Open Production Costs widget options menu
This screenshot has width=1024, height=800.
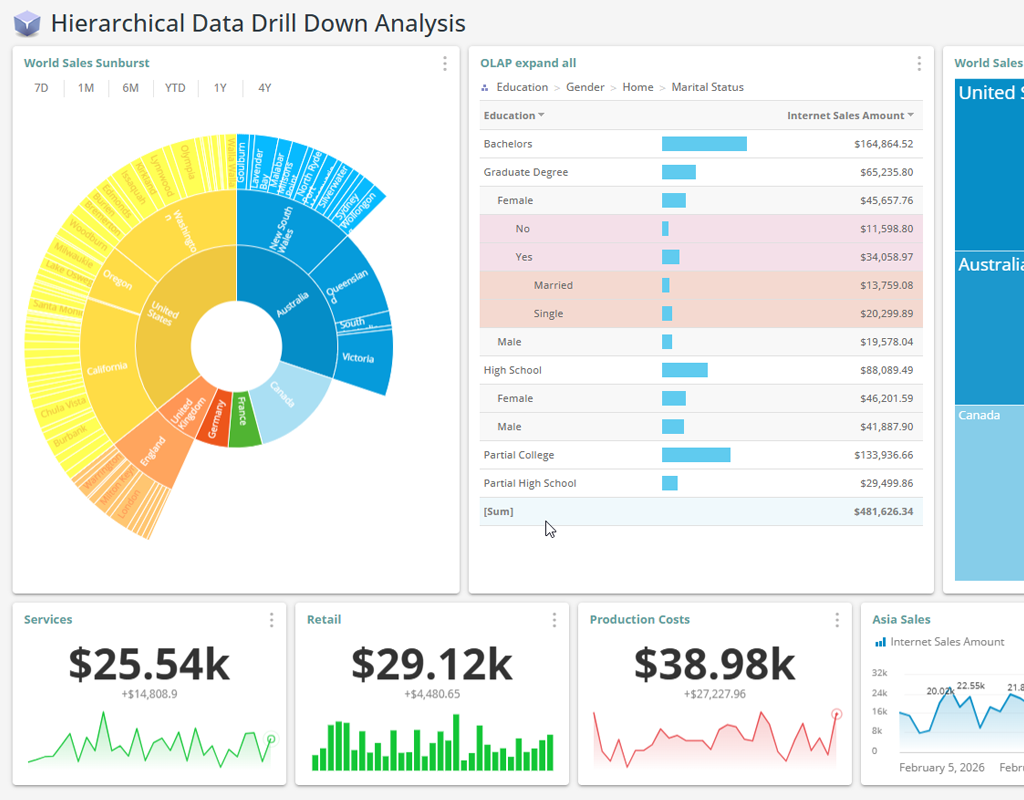[837, 620]
